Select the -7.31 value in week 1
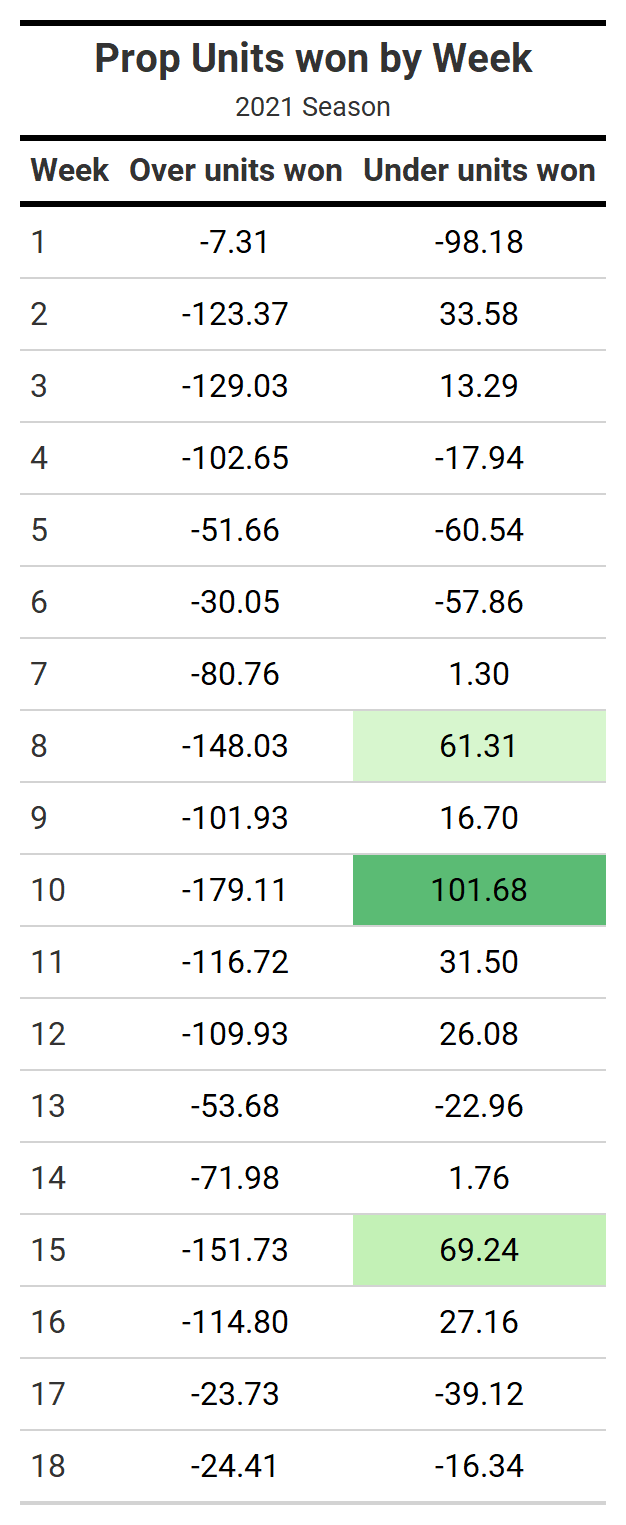This screenshot has width=626, height=1525. point(235,242)
